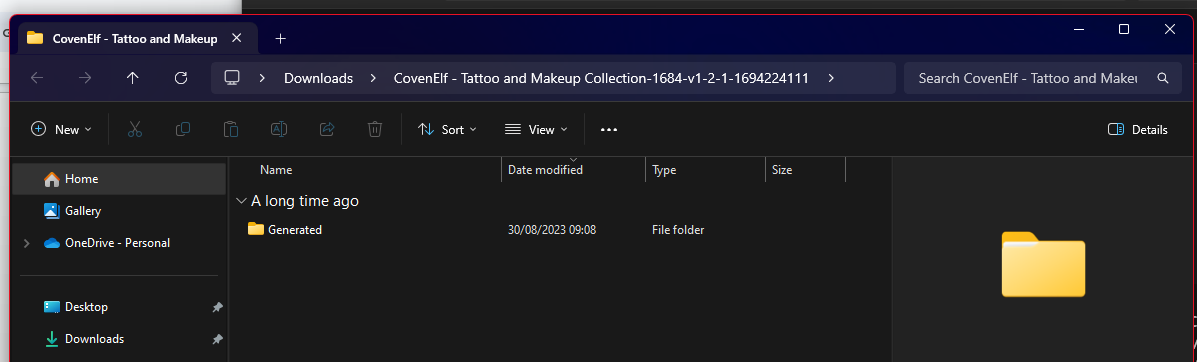Sort by the Size column header
Image resolution: width=1197 pixels, height=362 pixels.
pyautogui.click(x=782, y=170)
